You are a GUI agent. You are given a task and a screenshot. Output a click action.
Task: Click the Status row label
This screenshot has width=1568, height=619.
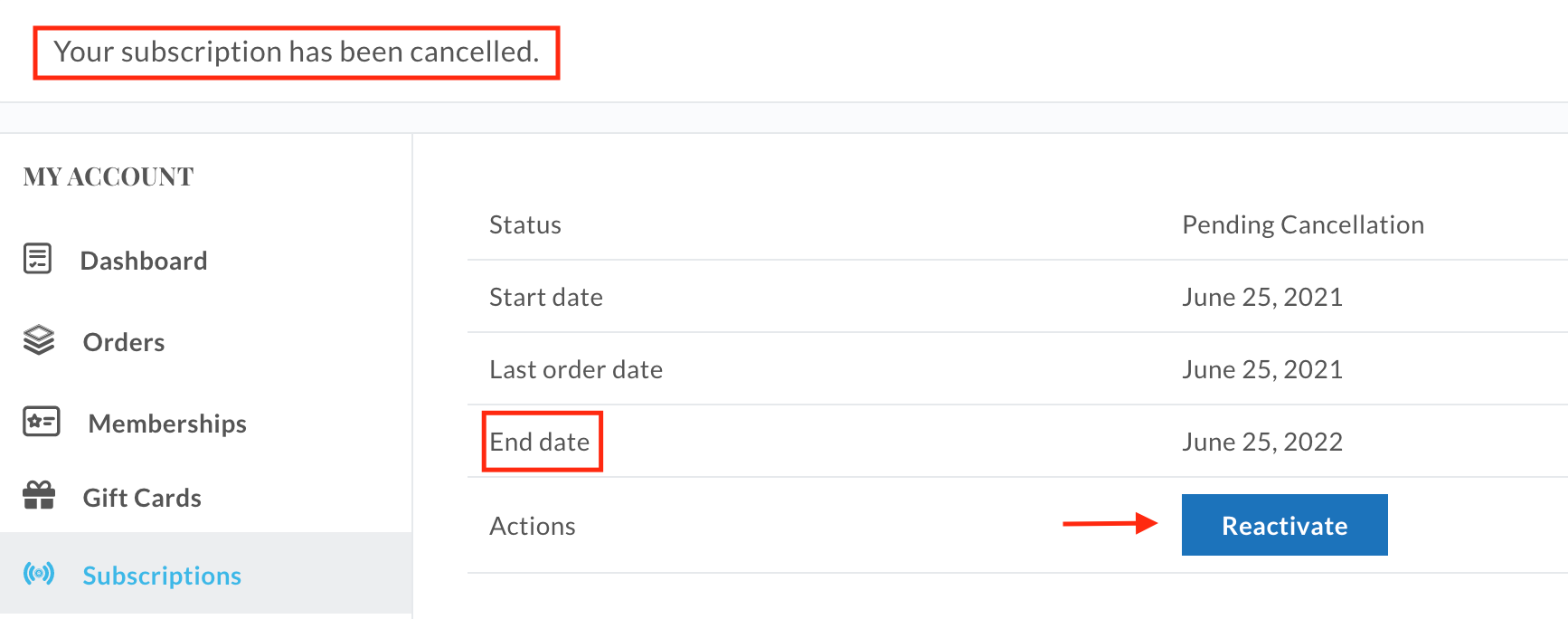525,224
